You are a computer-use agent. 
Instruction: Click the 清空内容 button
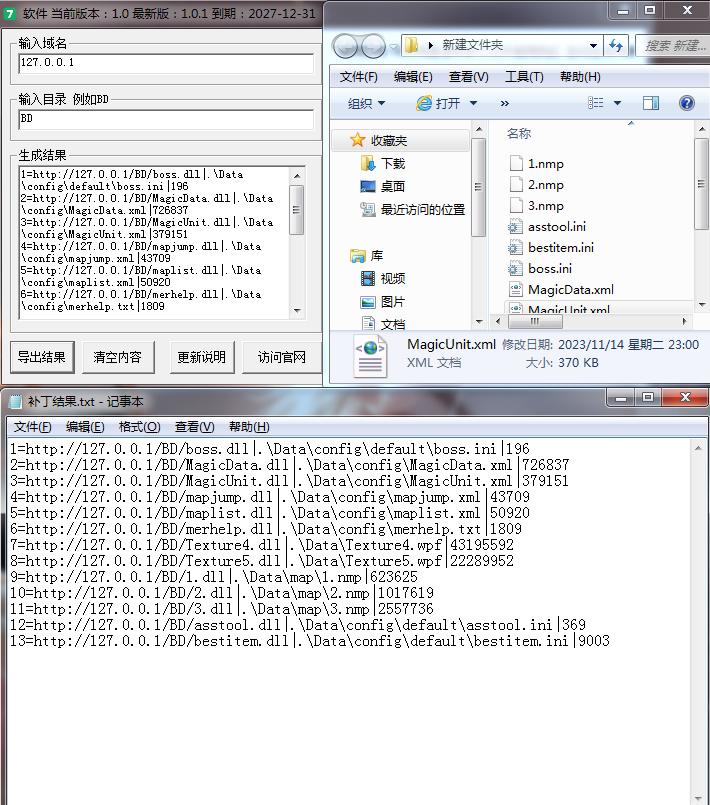coord(117,357)
